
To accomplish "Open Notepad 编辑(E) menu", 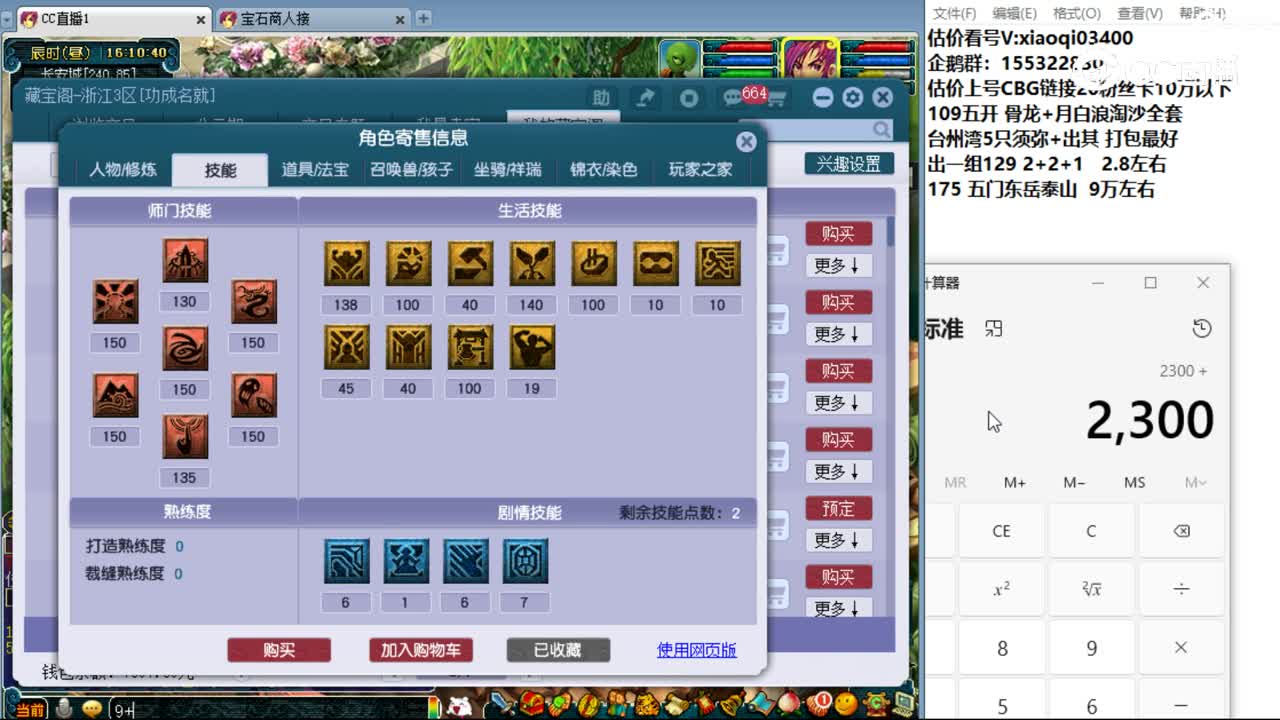I will (x=1014, y=13).
